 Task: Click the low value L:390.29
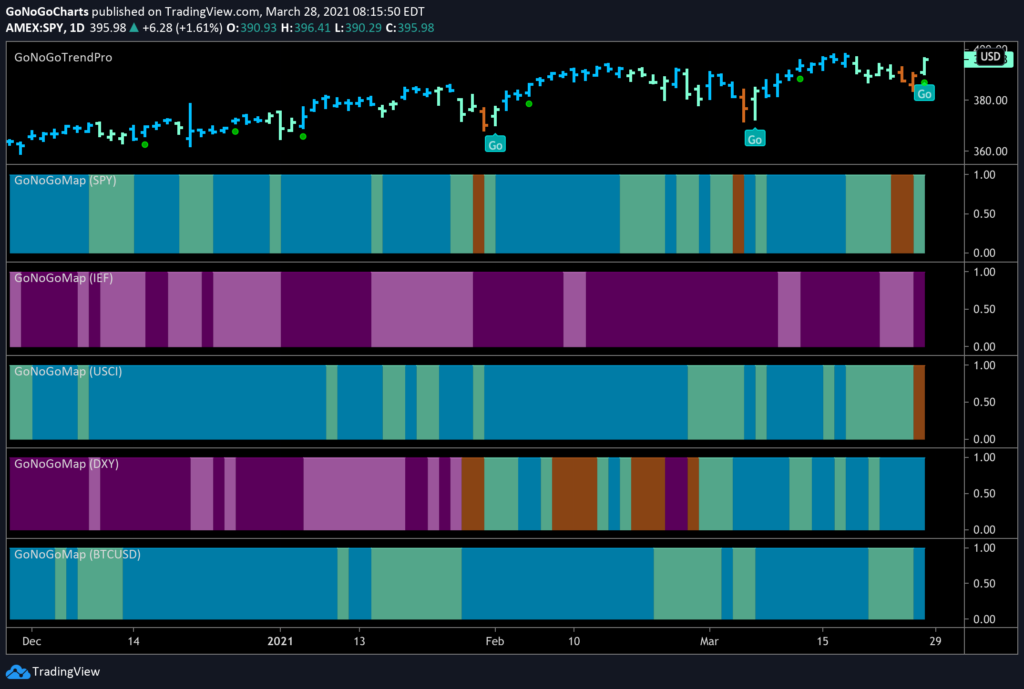pos(359,27)
